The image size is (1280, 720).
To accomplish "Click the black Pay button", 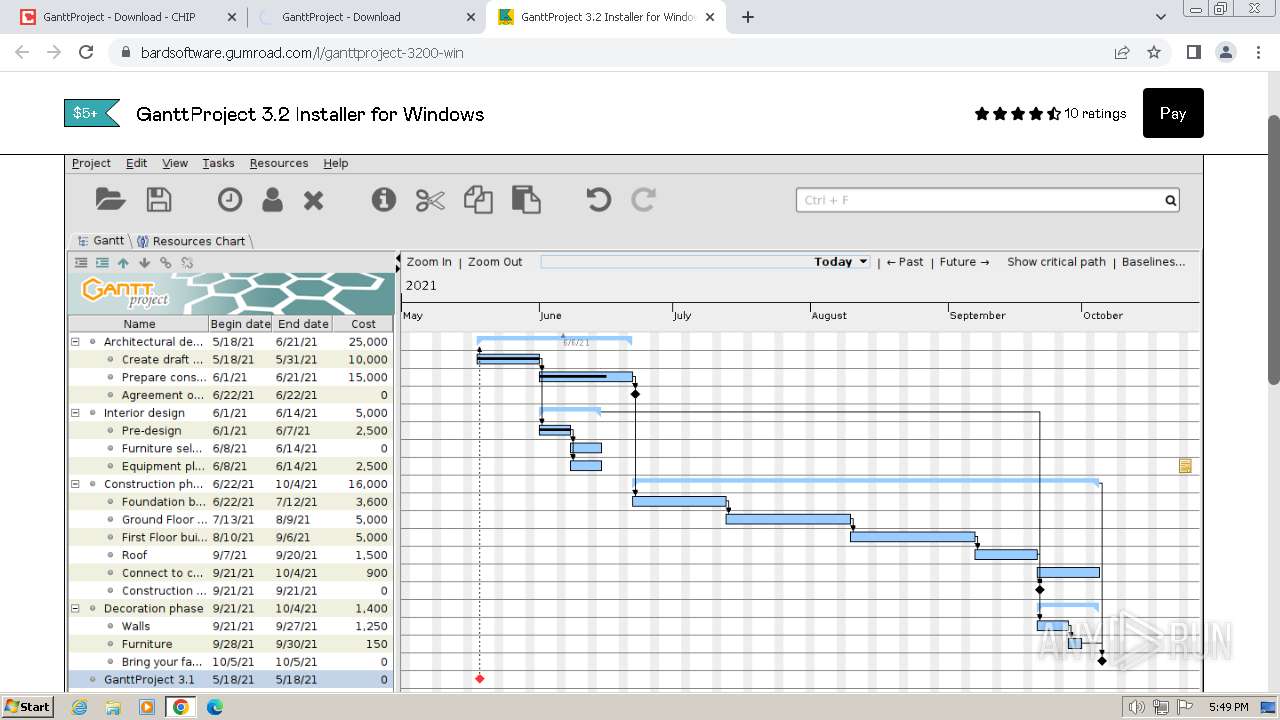I will (x=1173, y=113).
